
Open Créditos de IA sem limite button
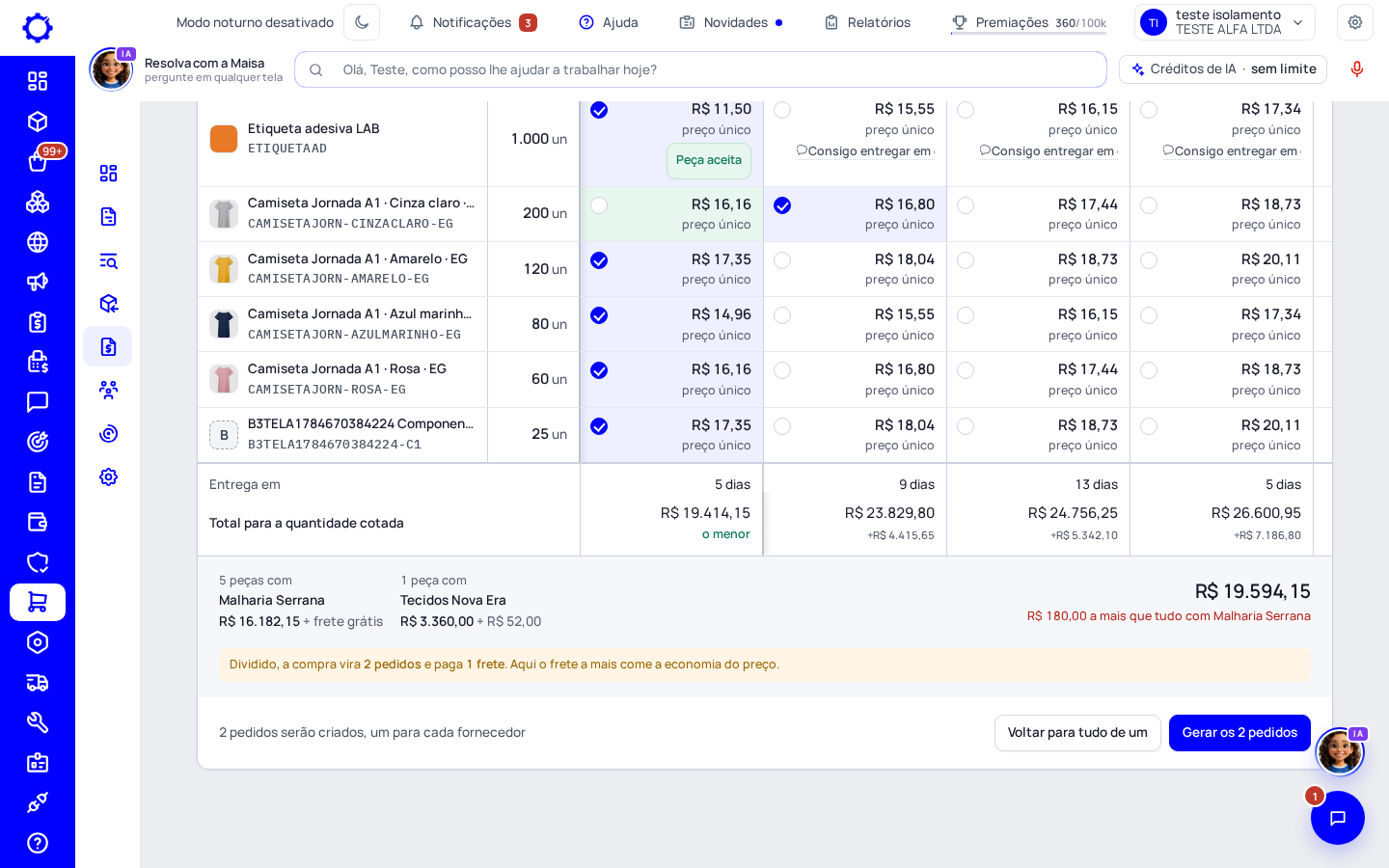point(1223,69)
